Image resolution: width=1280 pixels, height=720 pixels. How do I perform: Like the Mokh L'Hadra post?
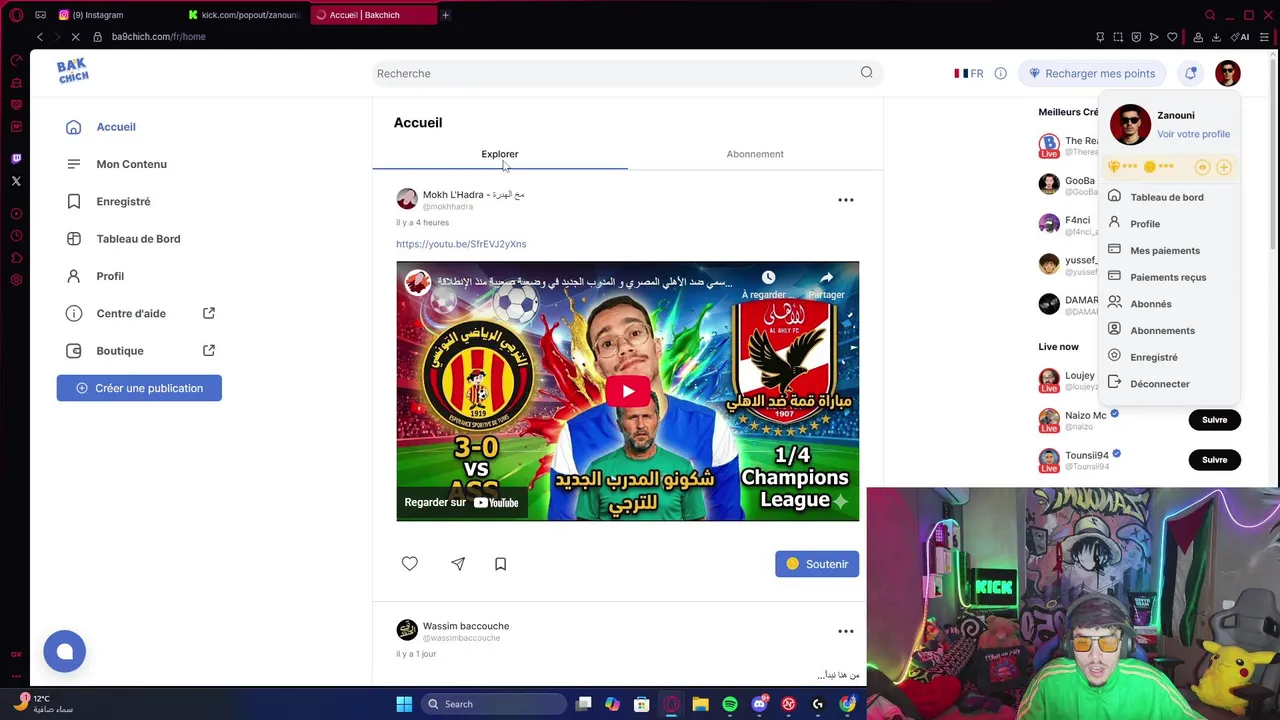point(410,564)
